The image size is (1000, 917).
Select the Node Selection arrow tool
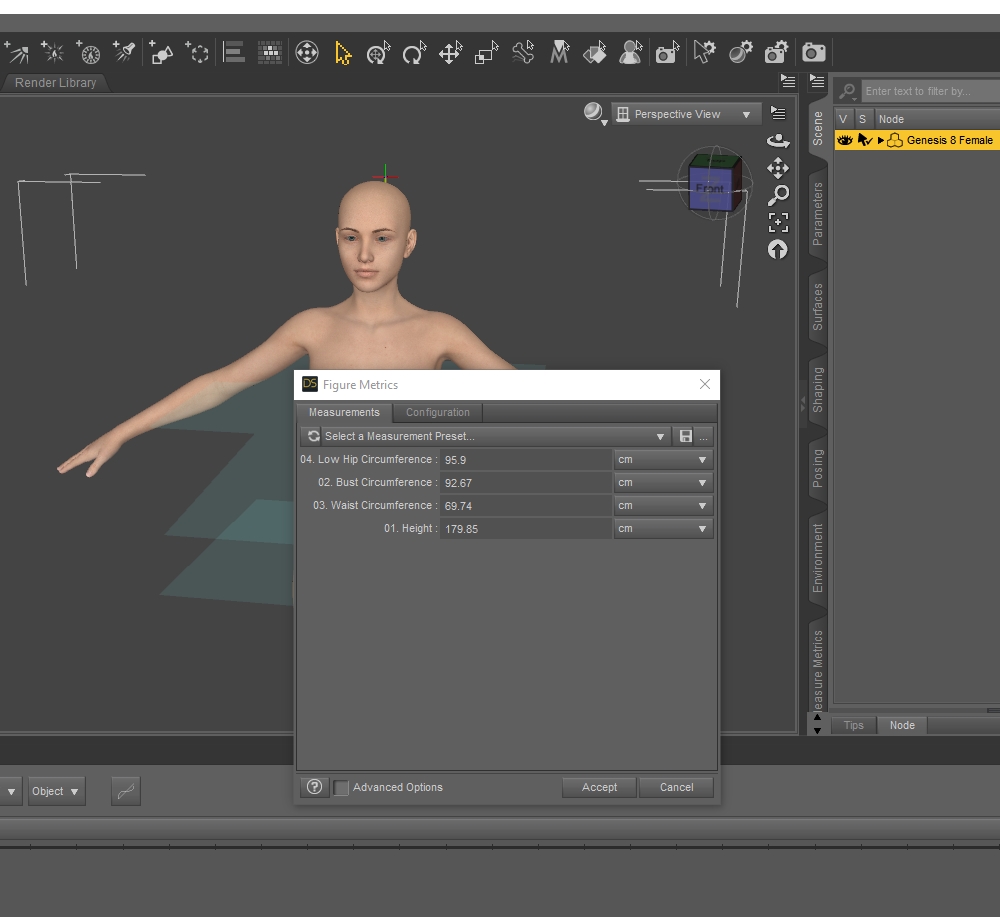(343, 53)
